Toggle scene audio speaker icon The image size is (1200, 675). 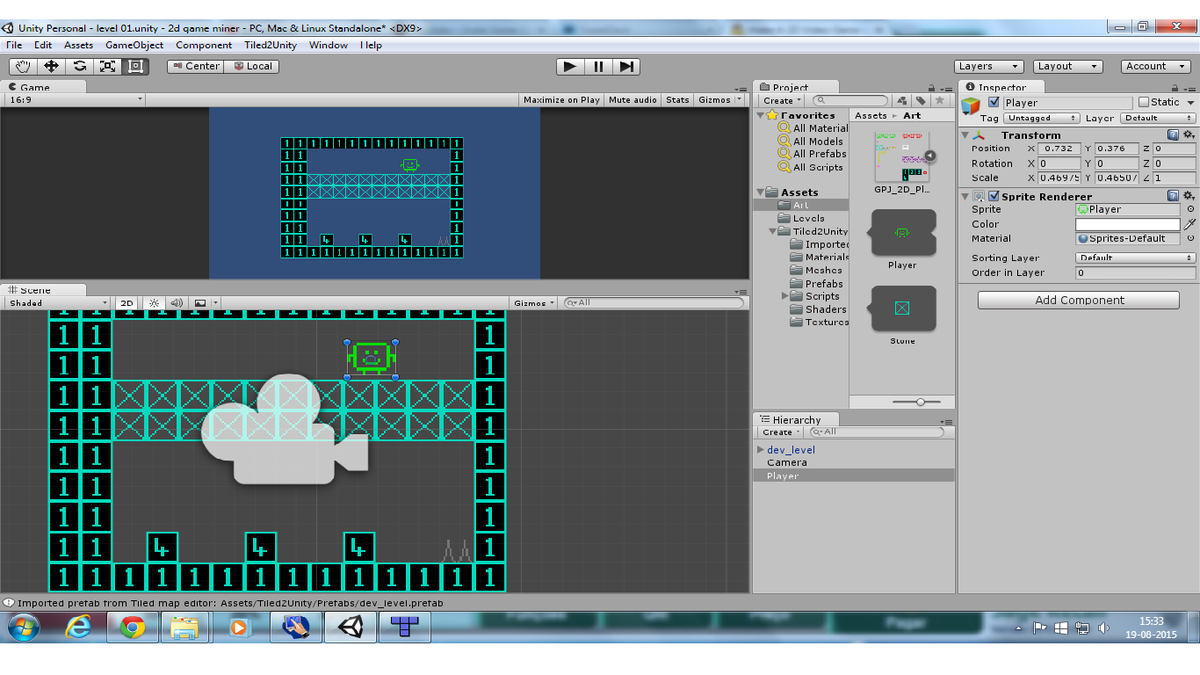coord(176,303)
